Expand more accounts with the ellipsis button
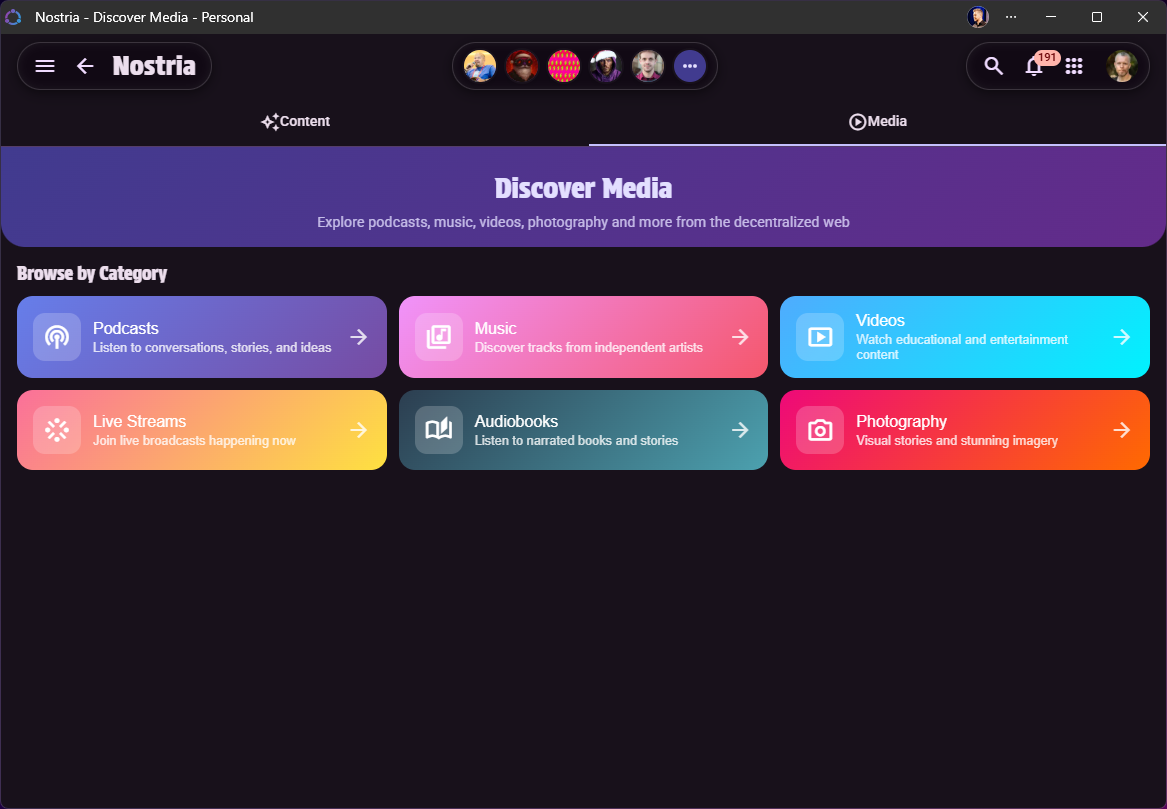Viewport: 1167px width, 809px height. (690, 65)
